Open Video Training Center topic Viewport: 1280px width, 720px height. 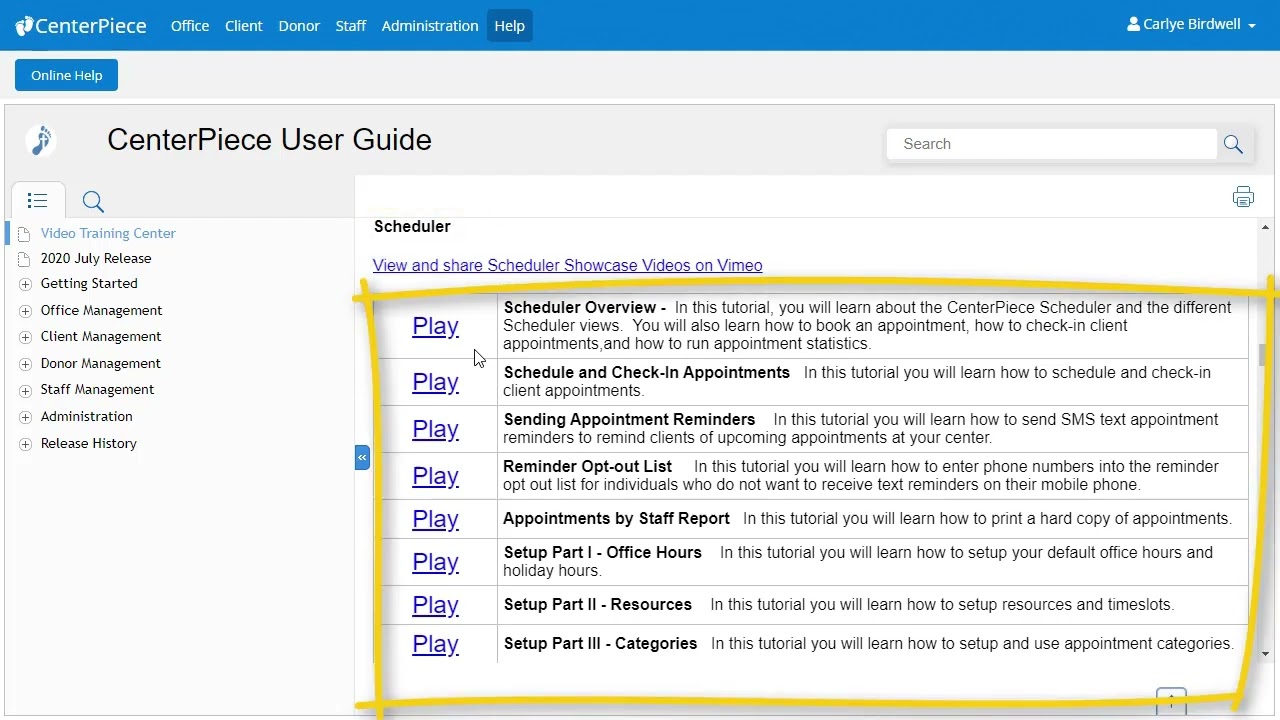tap(108, 233)
